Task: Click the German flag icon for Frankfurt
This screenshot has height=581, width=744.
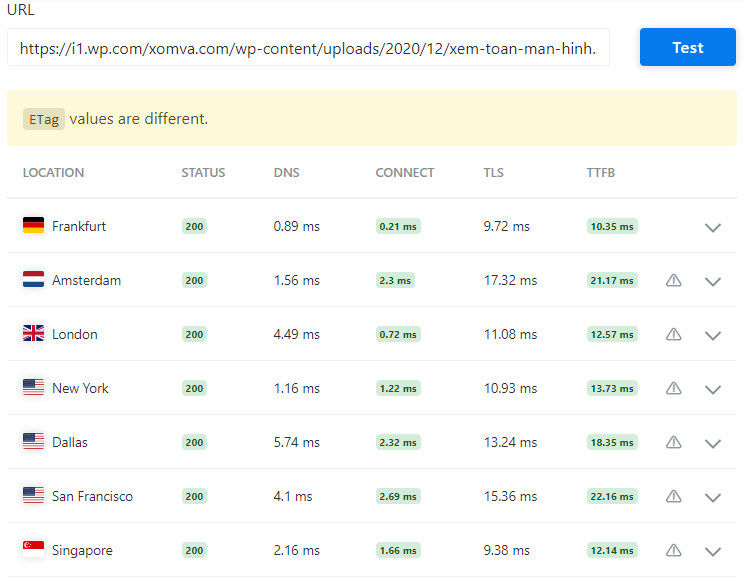Action: pyautogui.click(x=33, y=226)
